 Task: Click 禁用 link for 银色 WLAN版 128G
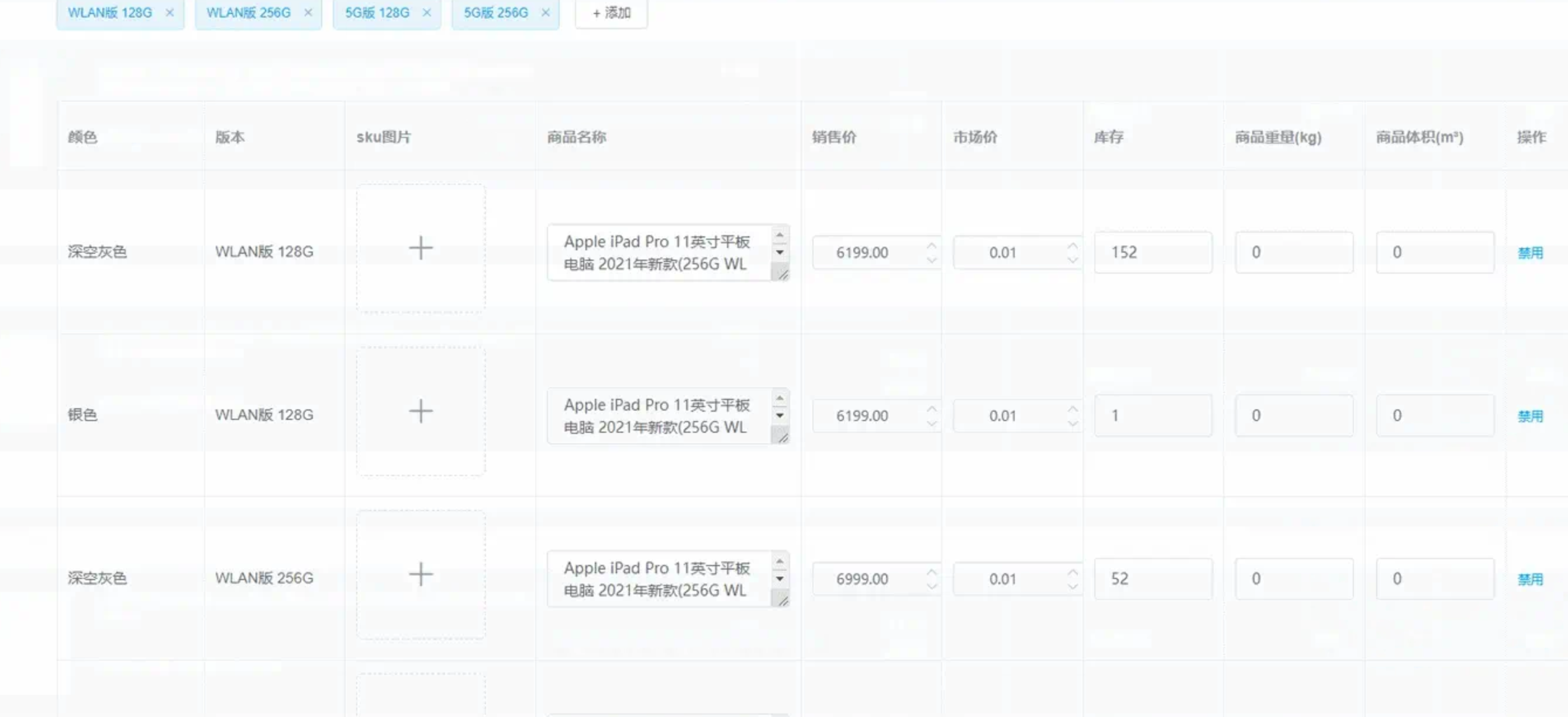coord(1530,416)
